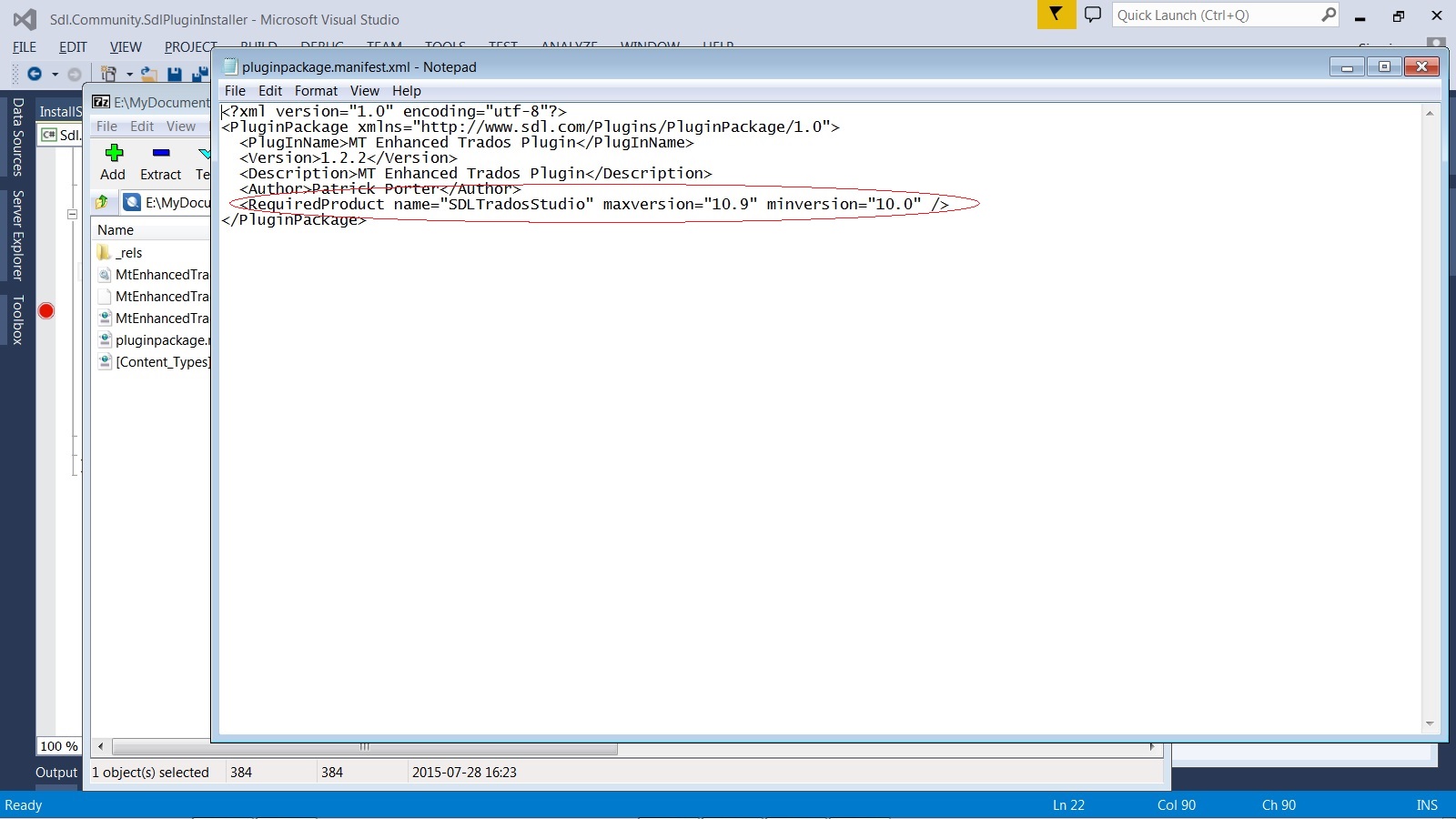Viewport: 1456px width, 819px height.
Task: Open the feedback speech bubble icon
Action: pyautogui.click(x=1093, y=15)
